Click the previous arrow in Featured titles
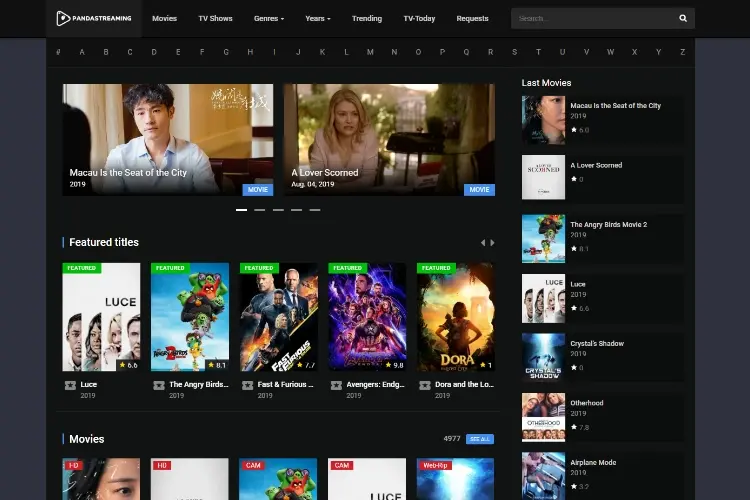This screenshot has width=750, height=500. (x=483, y=243)
